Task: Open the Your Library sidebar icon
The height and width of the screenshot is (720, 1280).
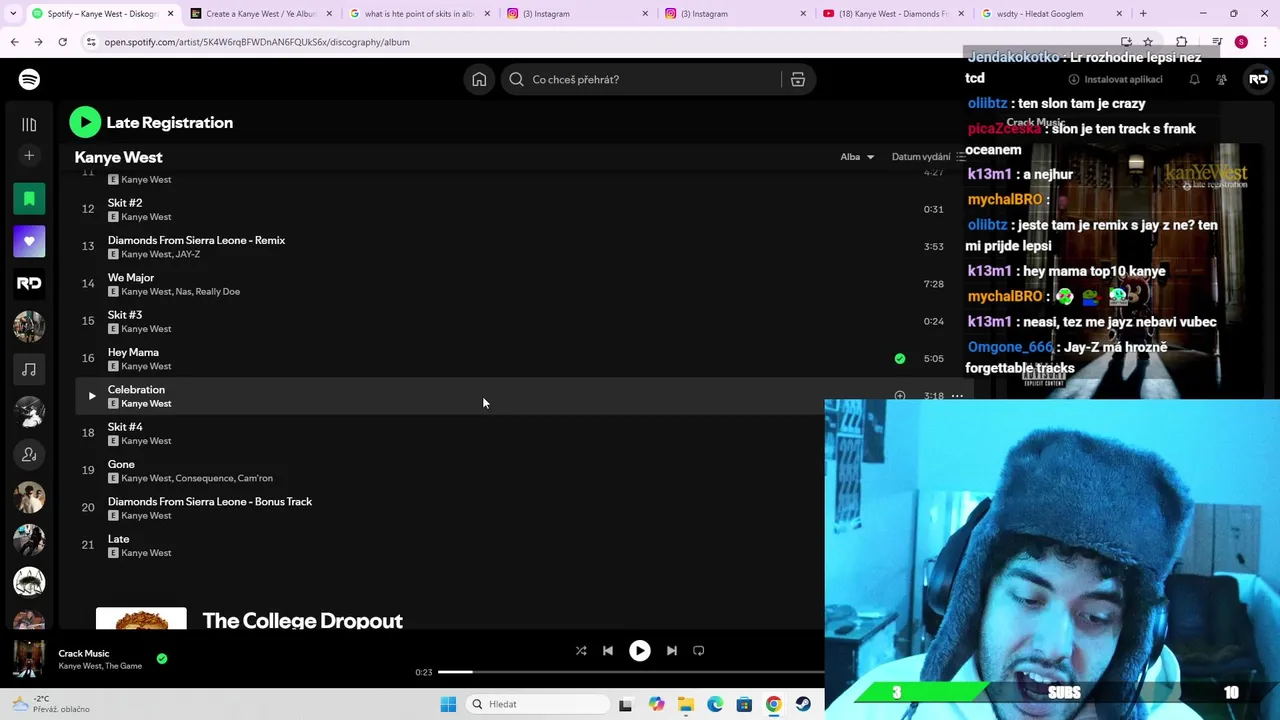Action: (29, 124)
